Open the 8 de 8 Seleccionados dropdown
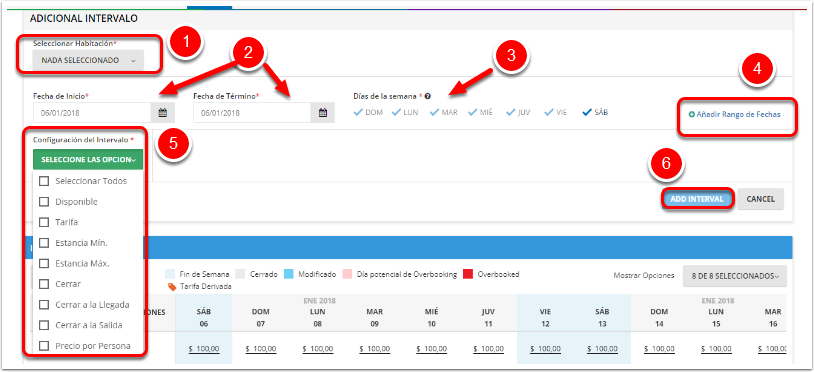Image resolution: width=814 pixels, height=372 pixels. 735,276
